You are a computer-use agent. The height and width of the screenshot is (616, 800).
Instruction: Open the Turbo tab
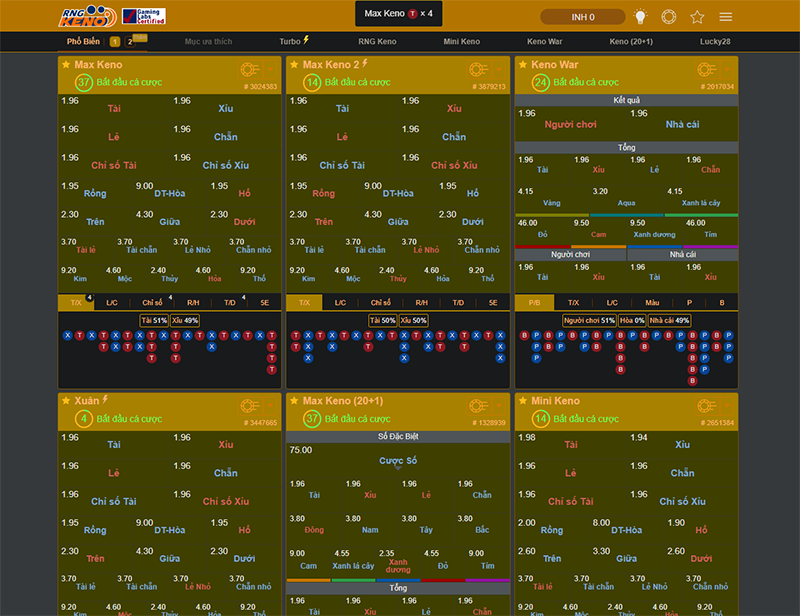click(294, 41)
